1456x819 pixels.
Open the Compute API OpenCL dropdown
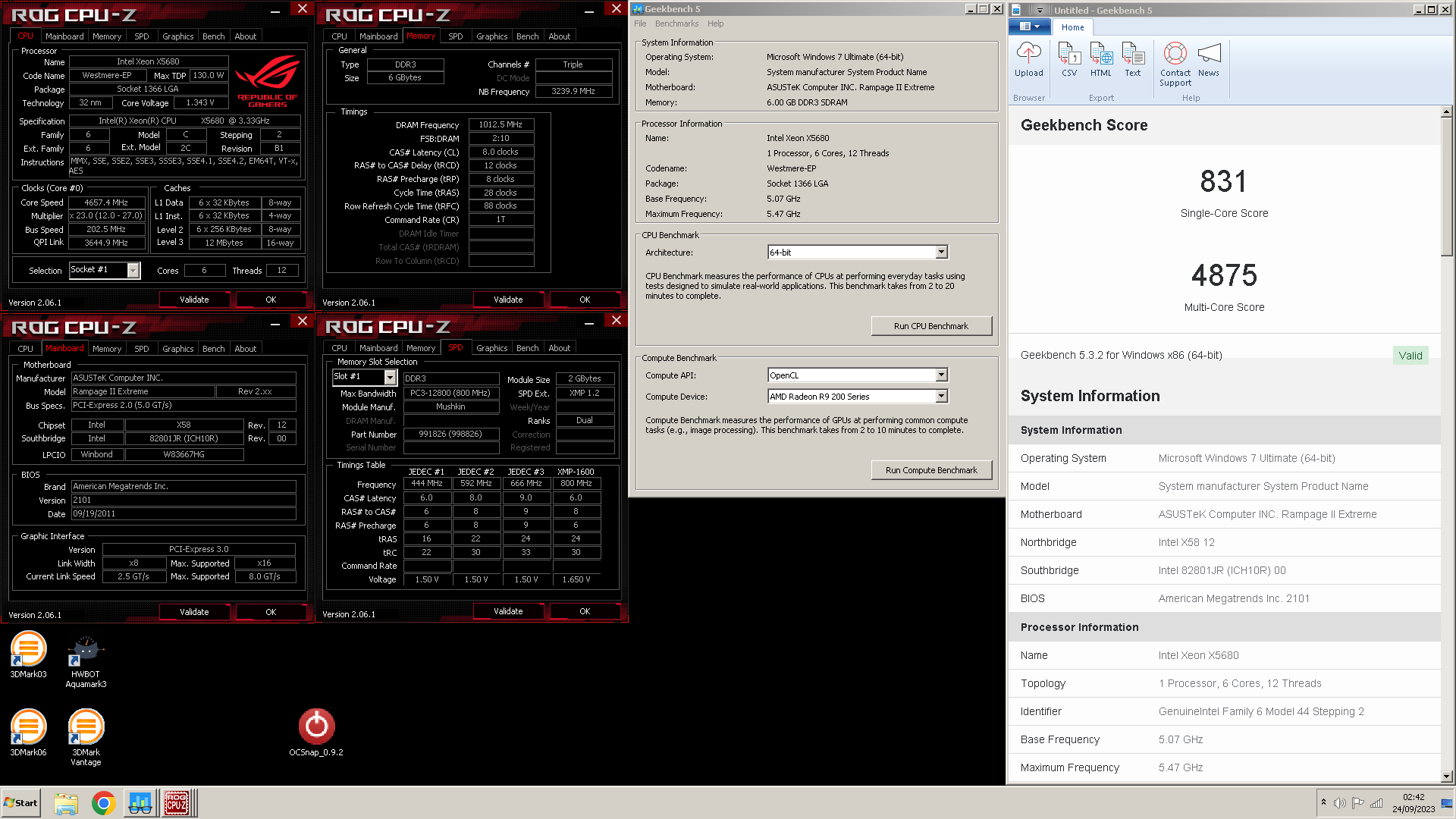pos(941,375)
